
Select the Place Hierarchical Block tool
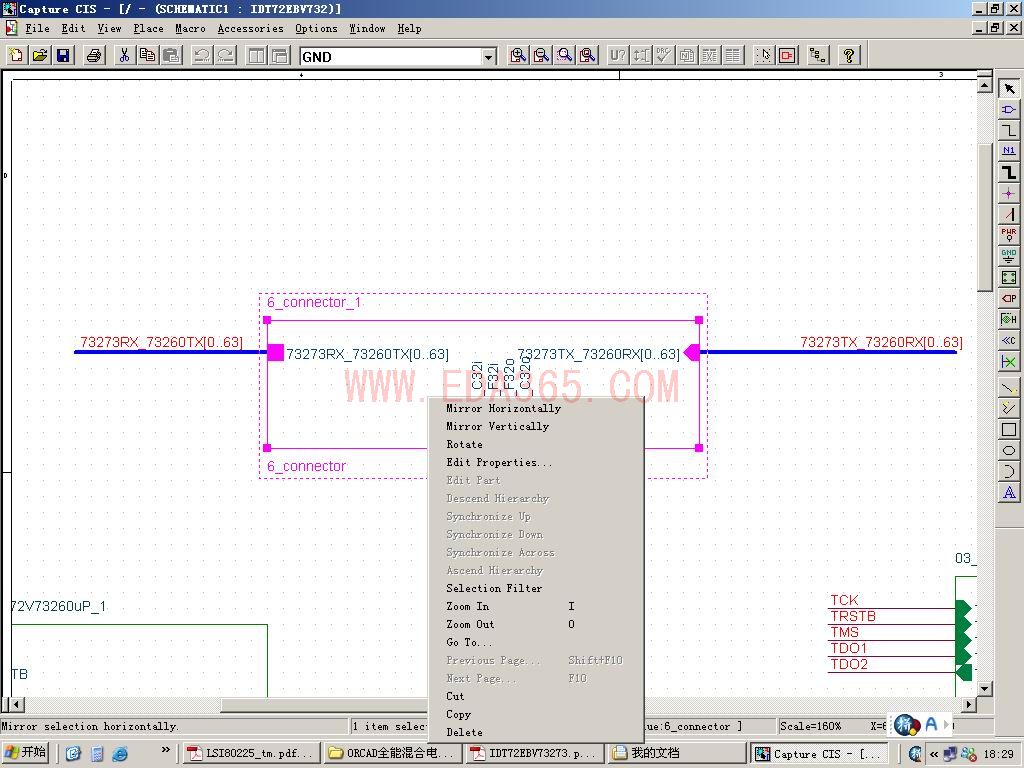click(1009, 278)
